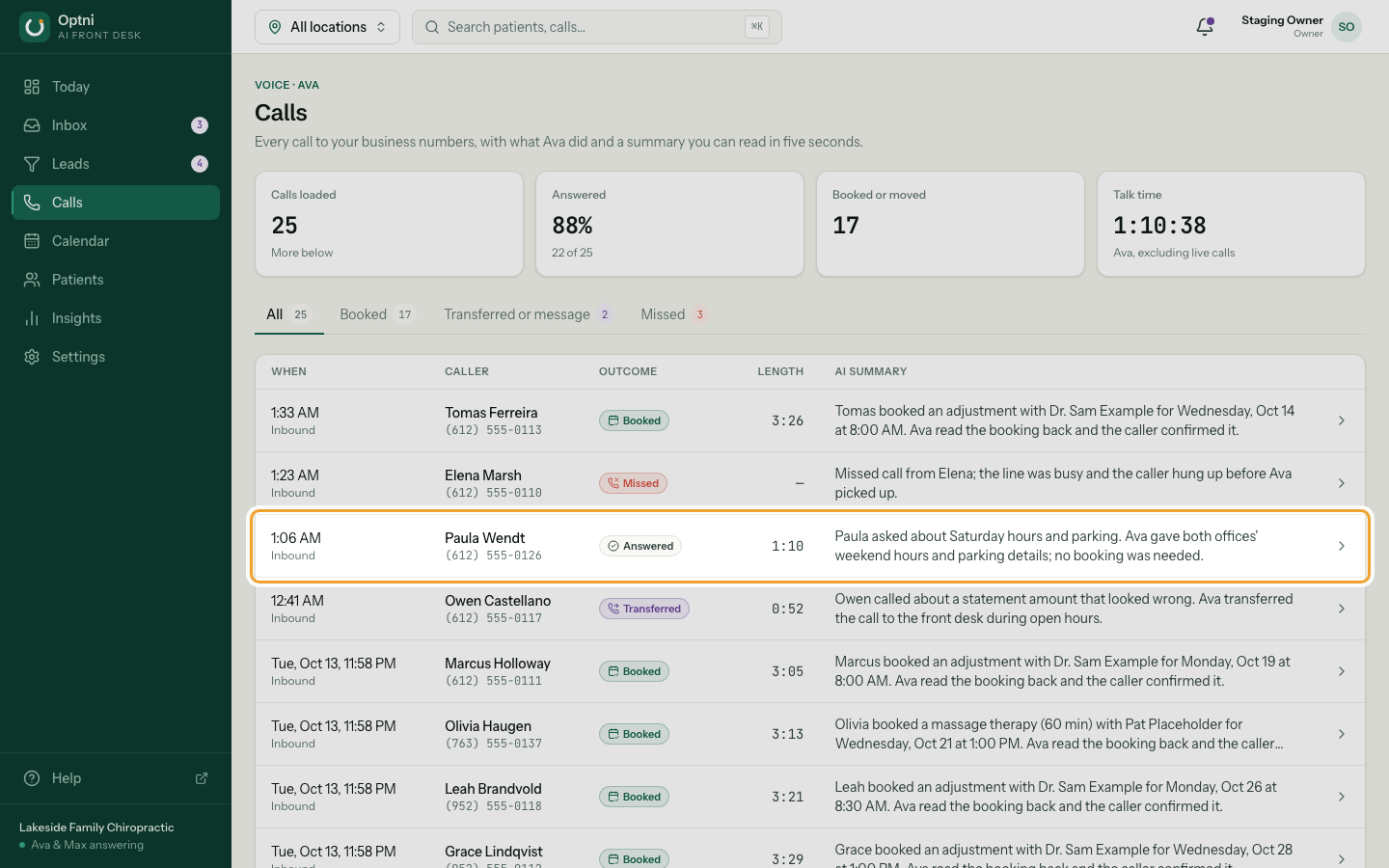The height and width of the screenshot is (868, 1389).
Task: Click the Calendar sidebar icon
Action: (32, 241)
